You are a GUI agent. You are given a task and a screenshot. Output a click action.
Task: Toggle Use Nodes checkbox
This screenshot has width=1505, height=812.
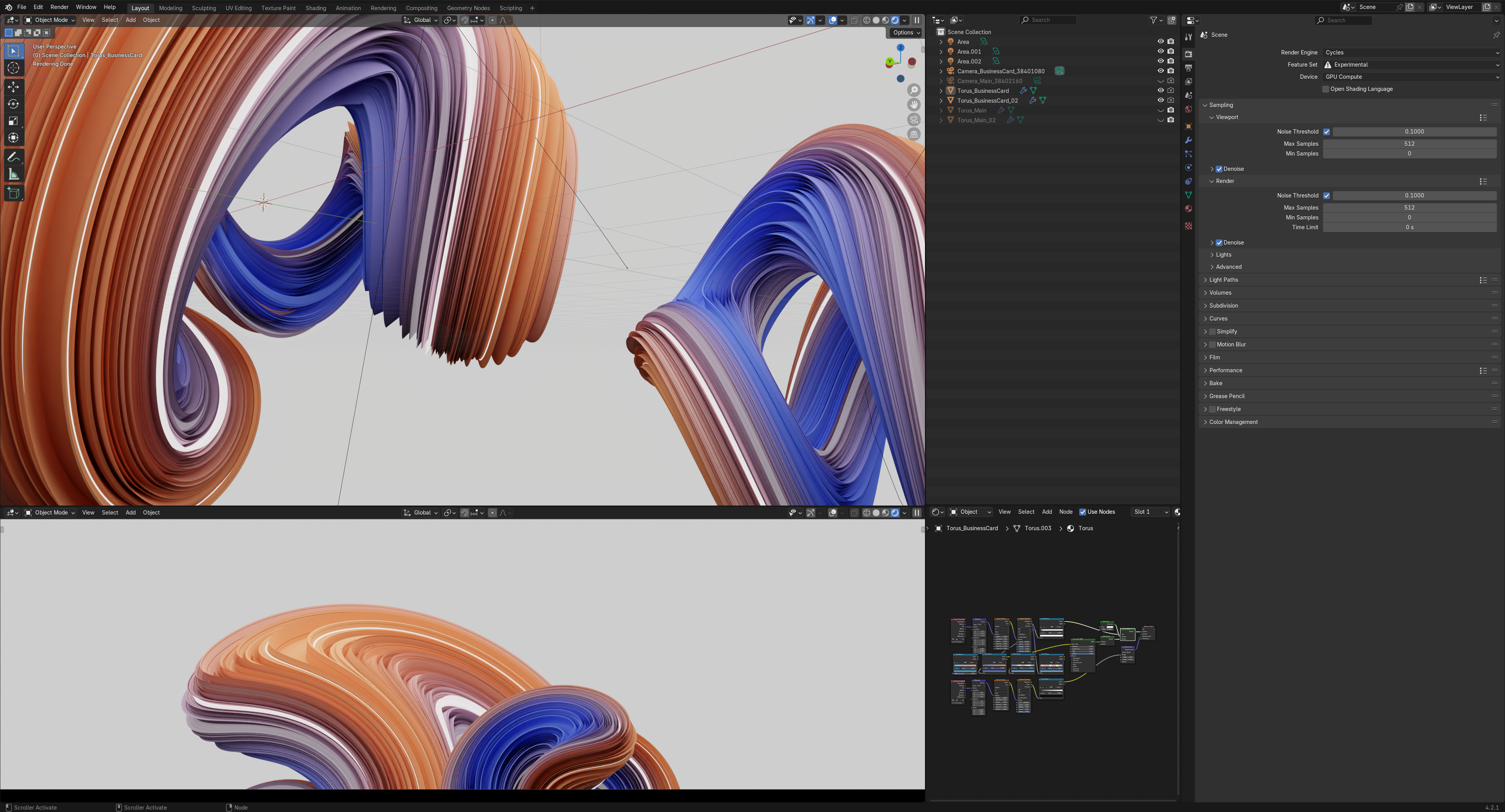pyautogui.click(x=1083, y=512)
